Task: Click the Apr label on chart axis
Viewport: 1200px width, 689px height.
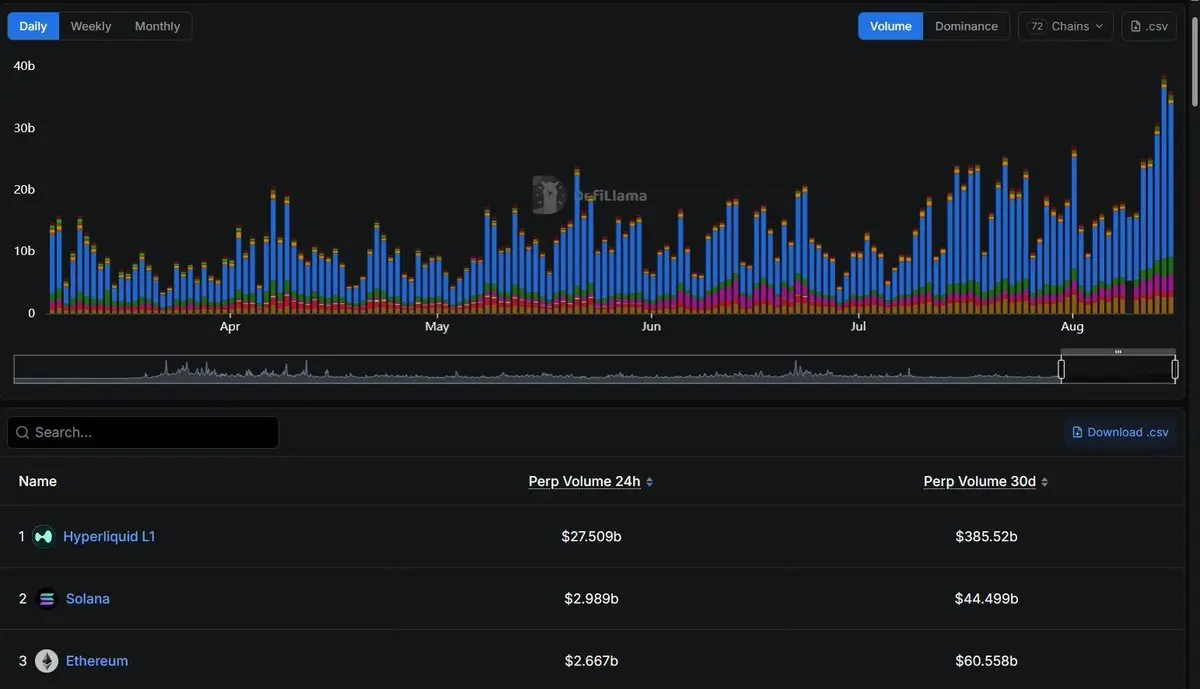Action: pos(229,327)
